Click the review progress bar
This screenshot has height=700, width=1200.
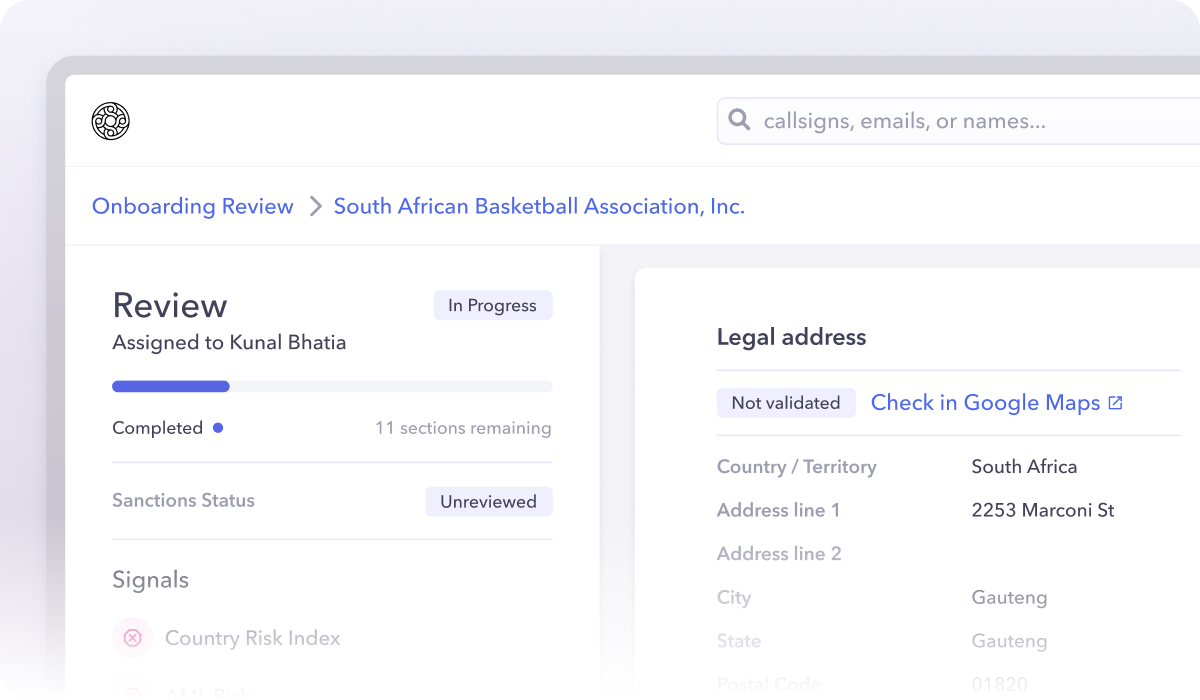332,386
